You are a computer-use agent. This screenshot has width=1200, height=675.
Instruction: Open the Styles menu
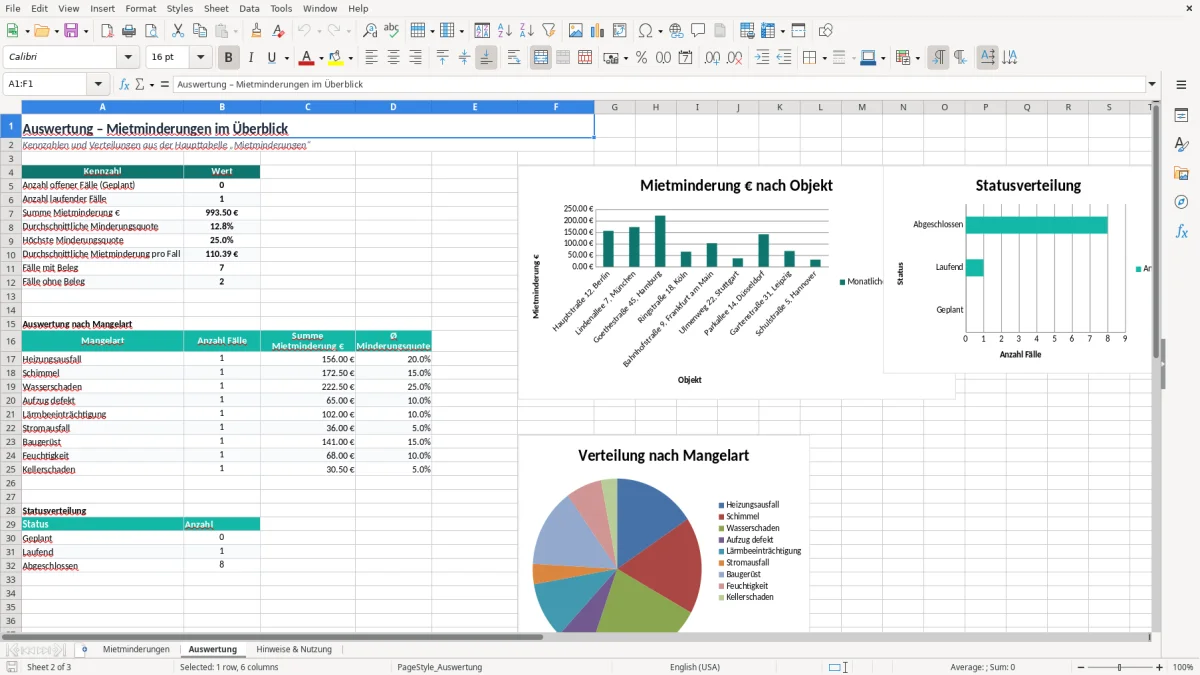180,8
